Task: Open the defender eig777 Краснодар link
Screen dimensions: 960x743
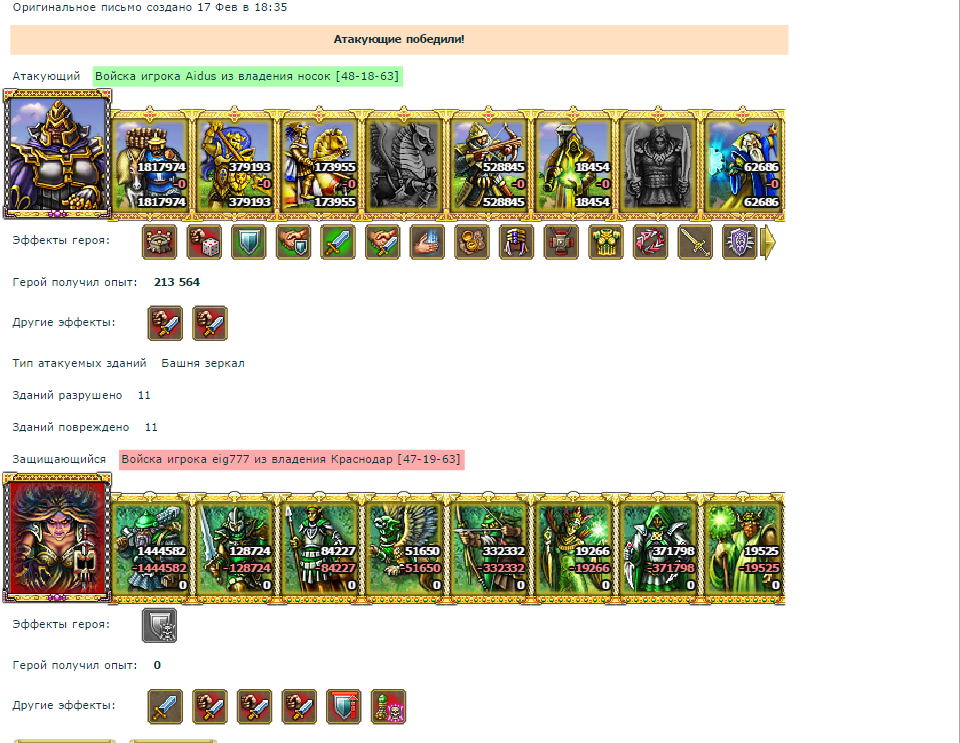Action: pyautogui.click(x=291, y=459)
